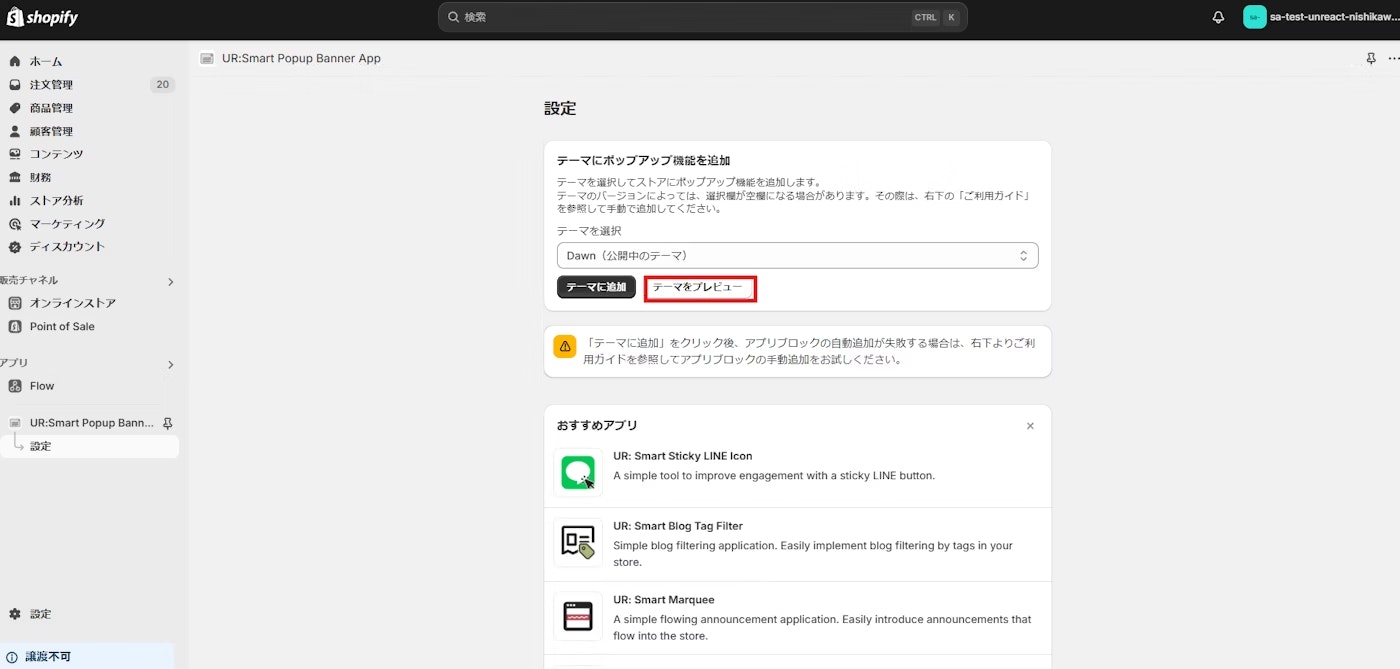Click the テーマをプレビュー button

click(x=698, y=287)
